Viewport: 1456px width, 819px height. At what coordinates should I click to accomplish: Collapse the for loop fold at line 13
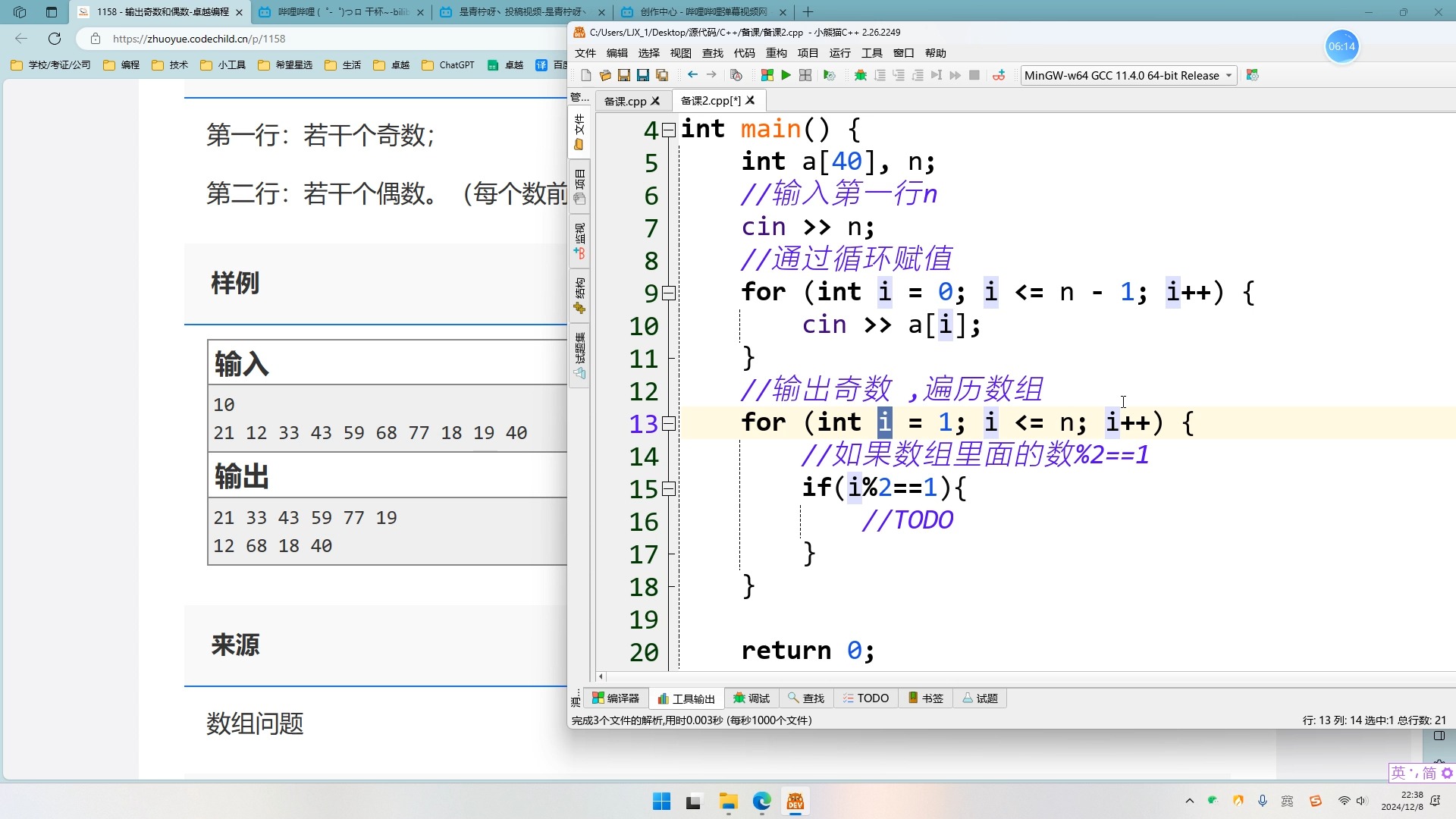click(669, 424)
